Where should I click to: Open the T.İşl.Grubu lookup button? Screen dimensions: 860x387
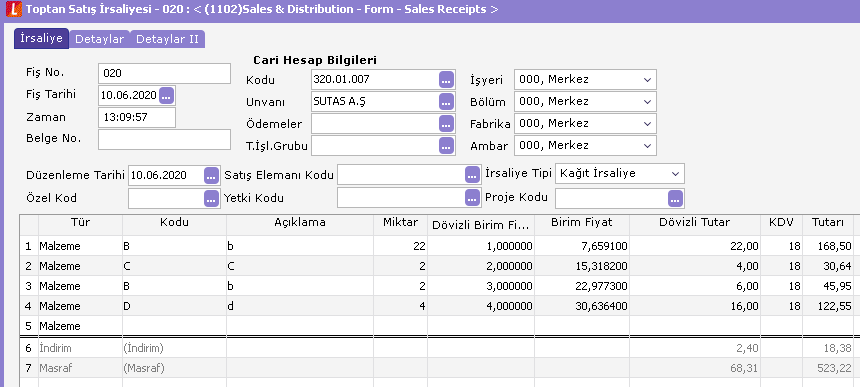[446, 145]
